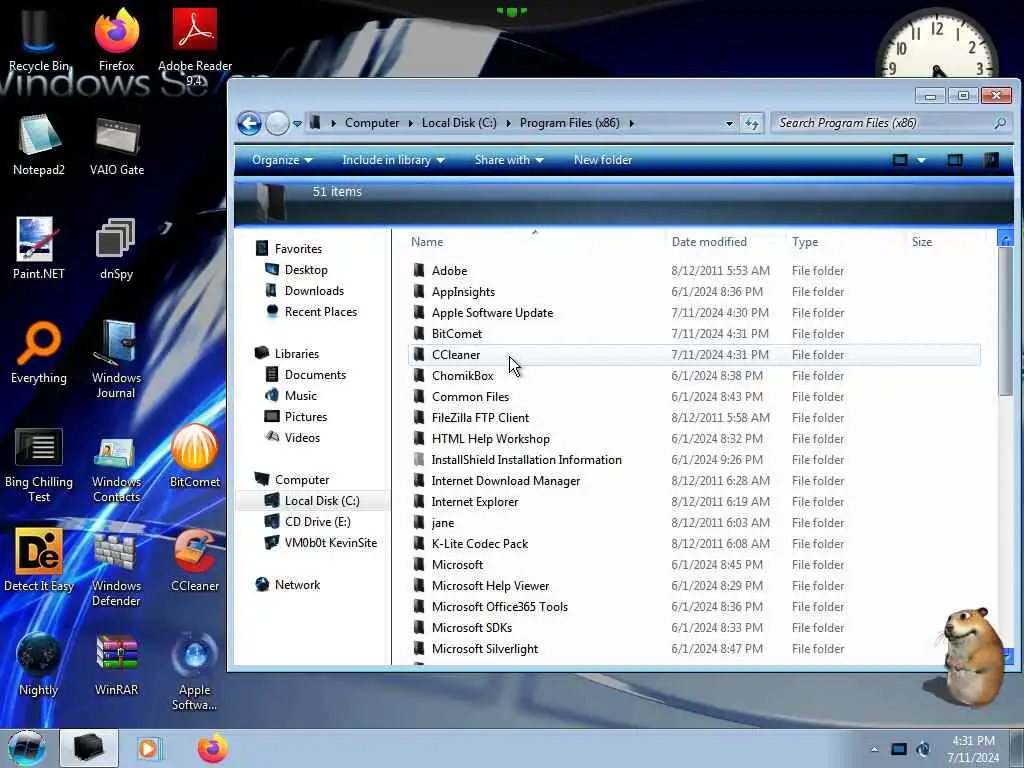Select the dnSpy desktop icon
Viewport: 1024px width, 768px height.
click(x=116, y=248)
